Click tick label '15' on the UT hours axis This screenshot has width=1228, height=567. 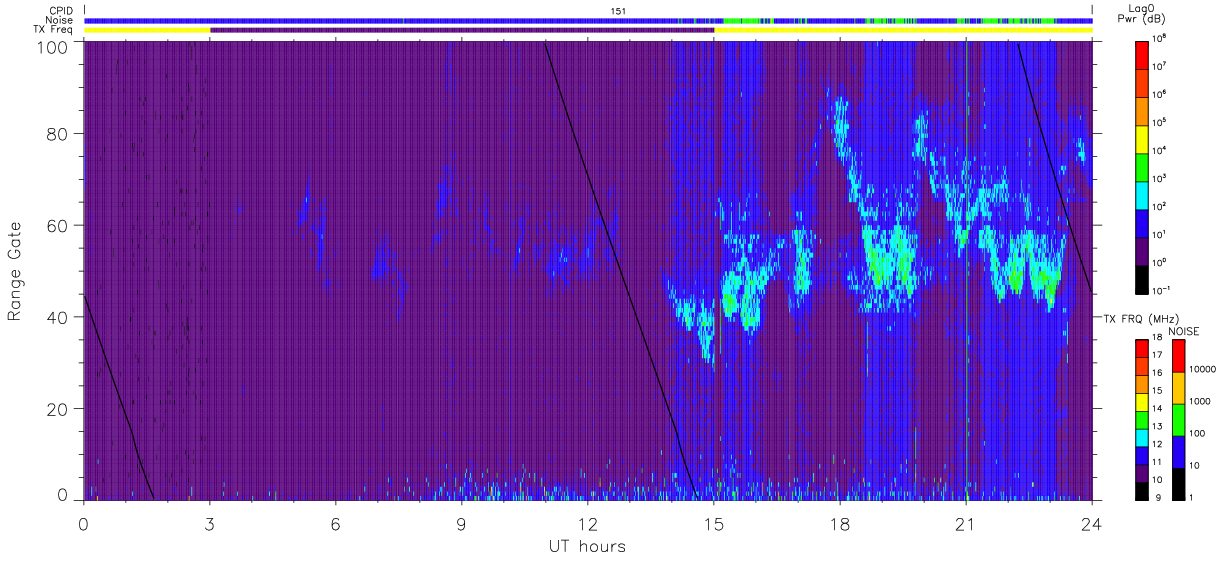click(714, 523)
